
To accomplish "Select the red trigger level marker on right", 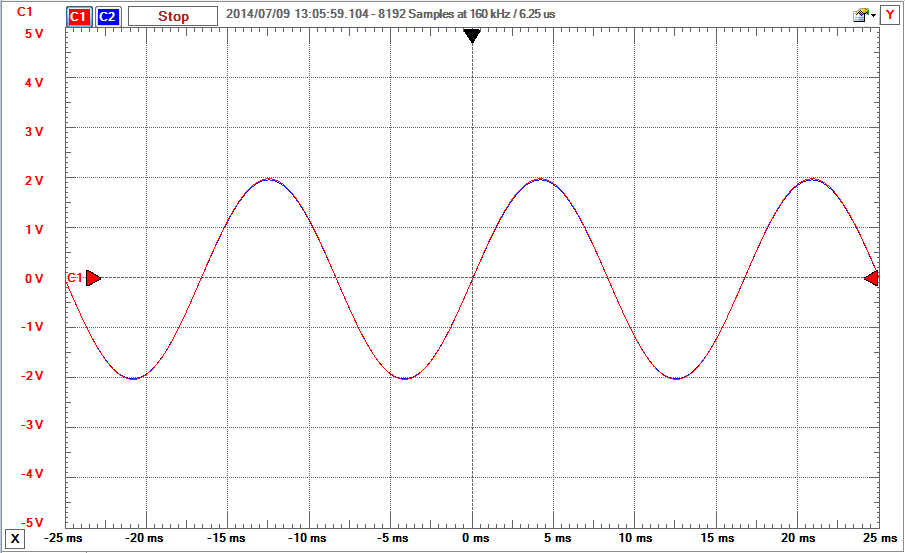I will coord(872,279).
